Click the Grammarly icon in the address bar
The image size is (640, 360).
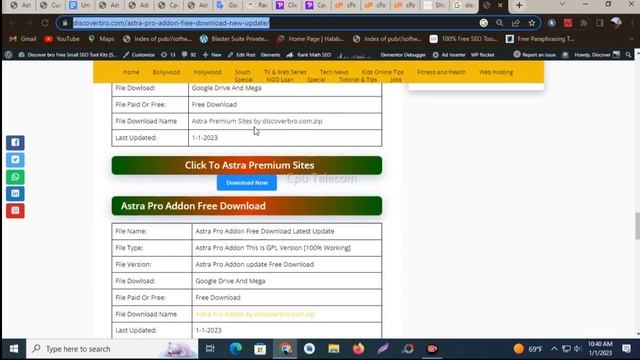click(484, 23)
